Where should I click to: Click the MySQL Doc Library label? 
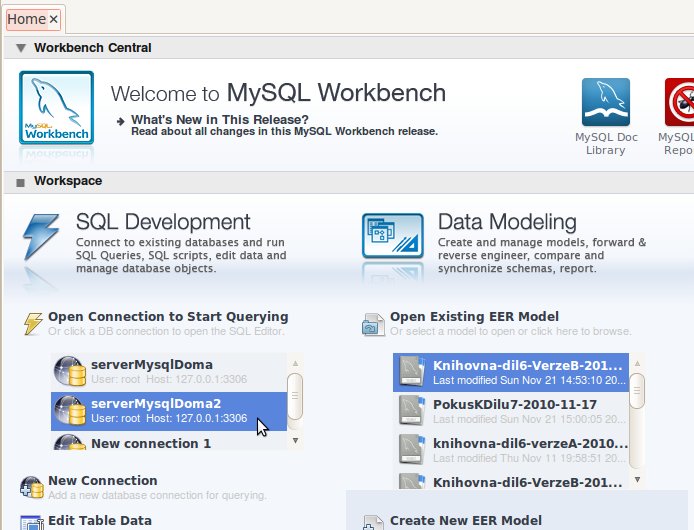click(x=606, y=143)
